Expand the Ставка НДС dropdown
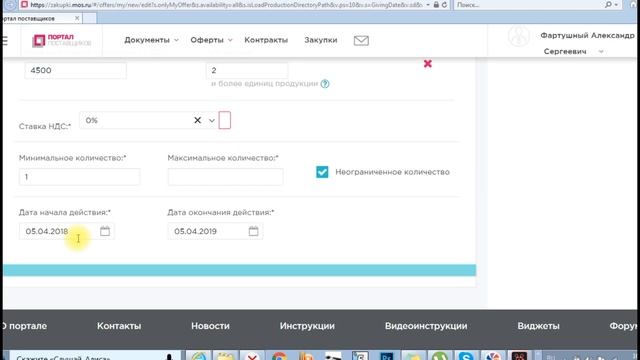Screen dimensions: 640x360 pyautogui.click(x=211, y=120)
